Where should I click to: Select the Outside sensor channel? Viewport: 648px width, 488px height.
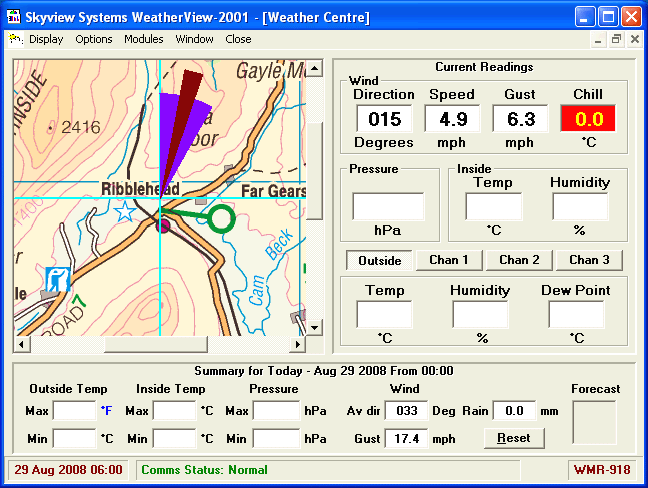tap(379, 260)
